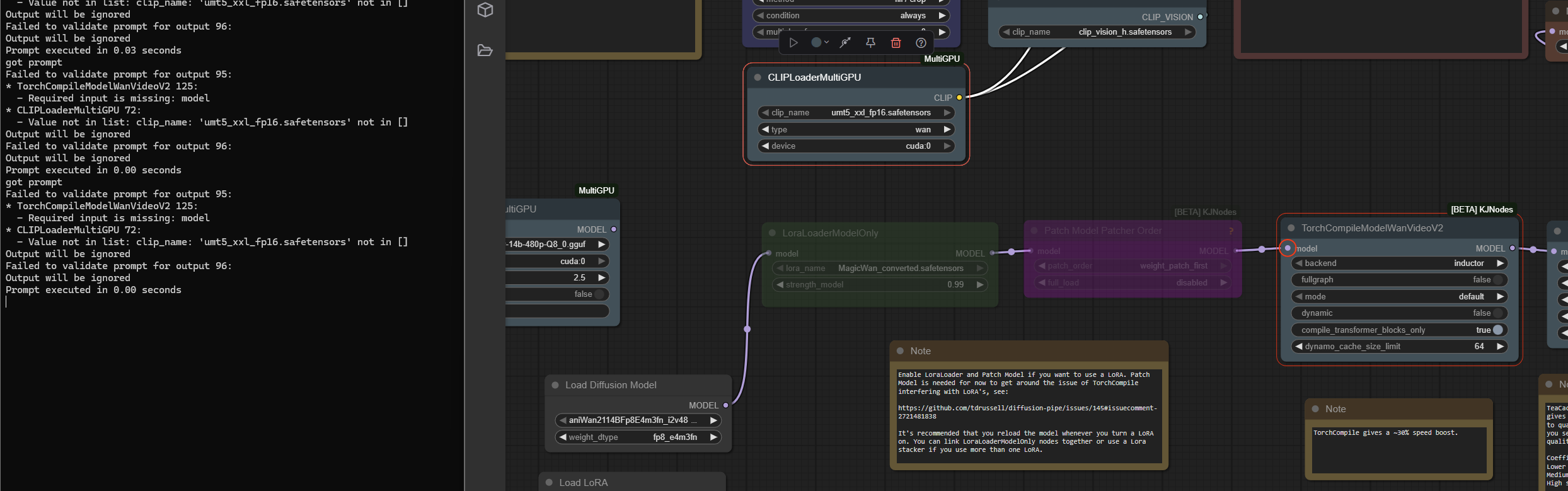Open the mode default combo

pos(1399,296)
